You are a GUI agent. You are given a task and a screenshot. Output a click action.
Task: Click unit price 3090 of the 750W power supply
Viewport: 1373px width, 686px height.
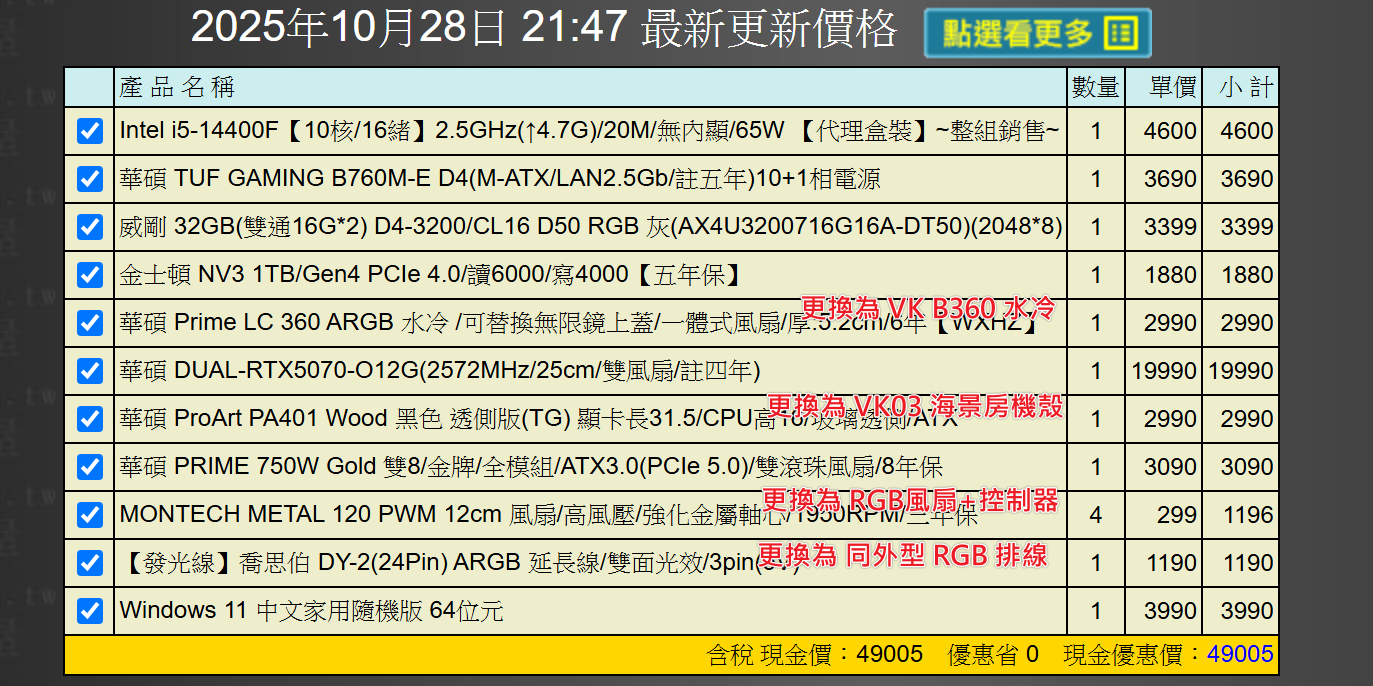point(1170,467)
